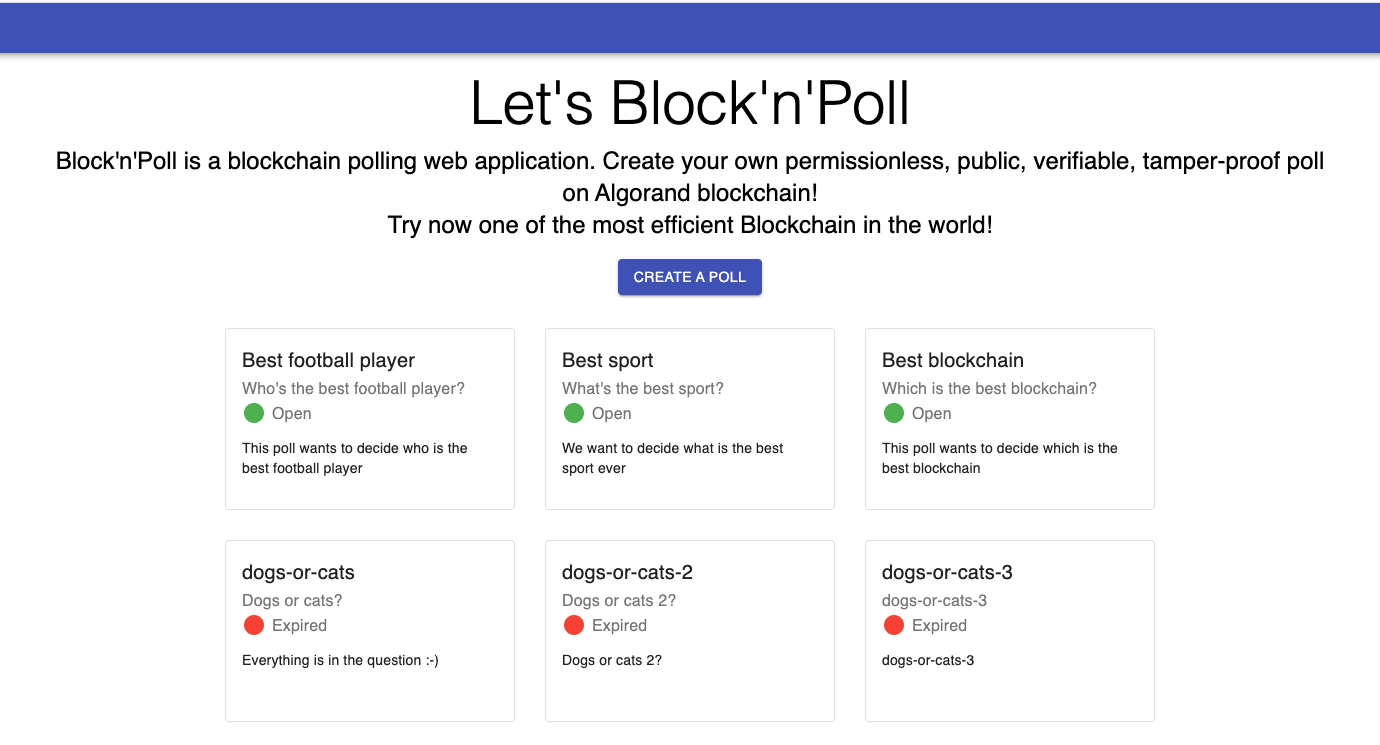Click the red Expired dot on dogs-or-cats poll
The width and height of the screenshot is (1380, 745).
[254, 625]
